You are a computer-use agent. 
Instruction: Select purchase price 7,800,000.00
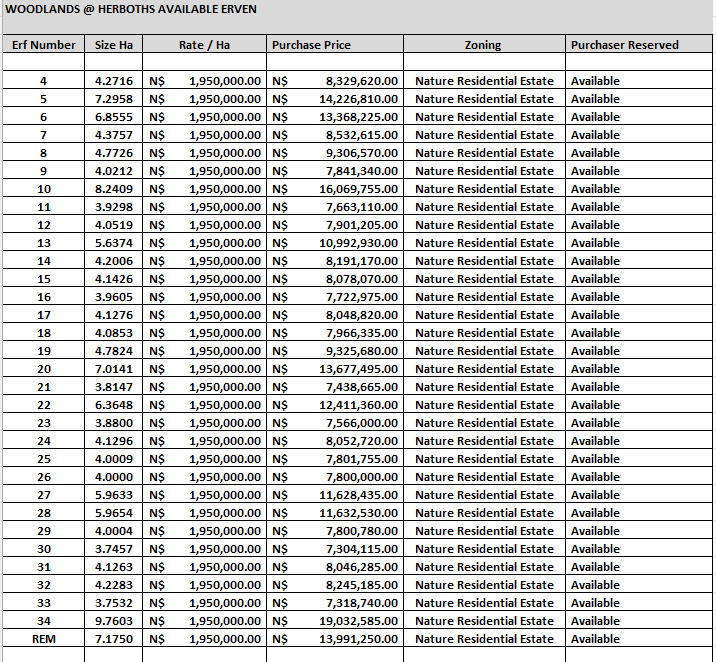(x=361, y=477)
